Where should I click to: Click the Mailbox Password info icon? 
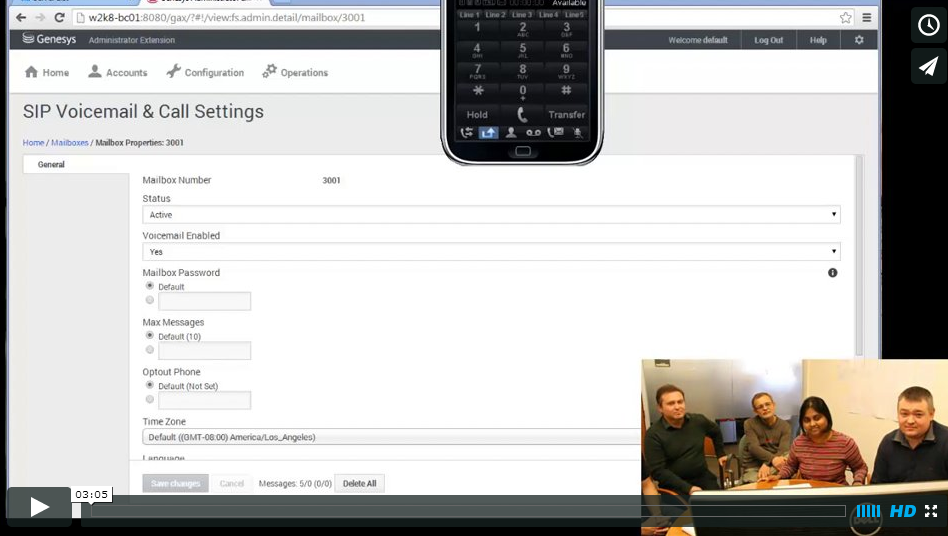coord(832,273)
